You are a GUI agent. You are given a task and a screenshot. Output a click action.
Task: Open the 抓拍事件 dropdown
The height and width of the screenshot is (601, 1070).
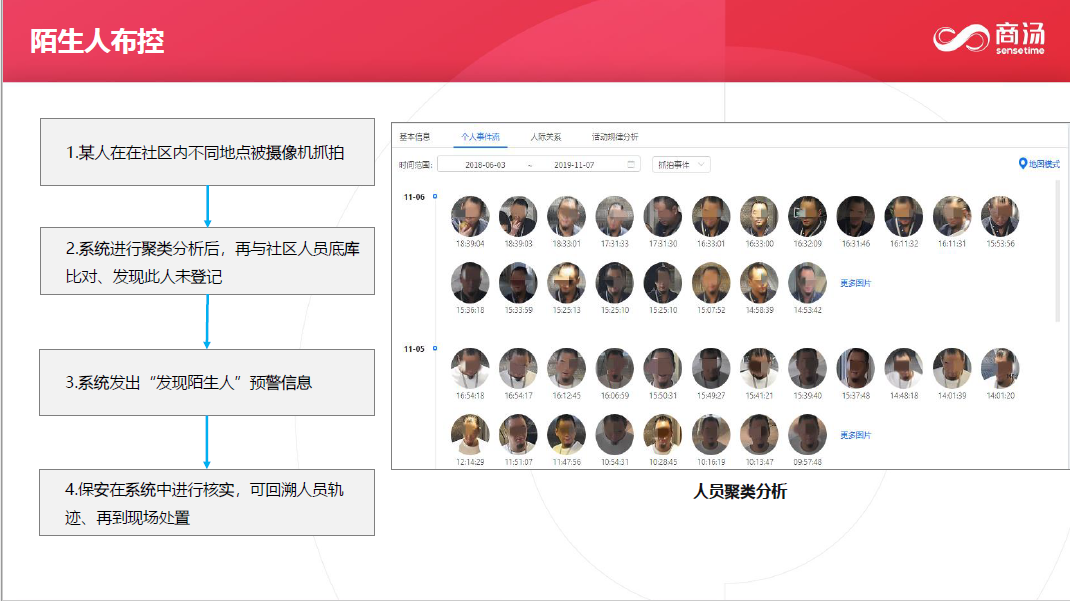[x=681, y=164]
